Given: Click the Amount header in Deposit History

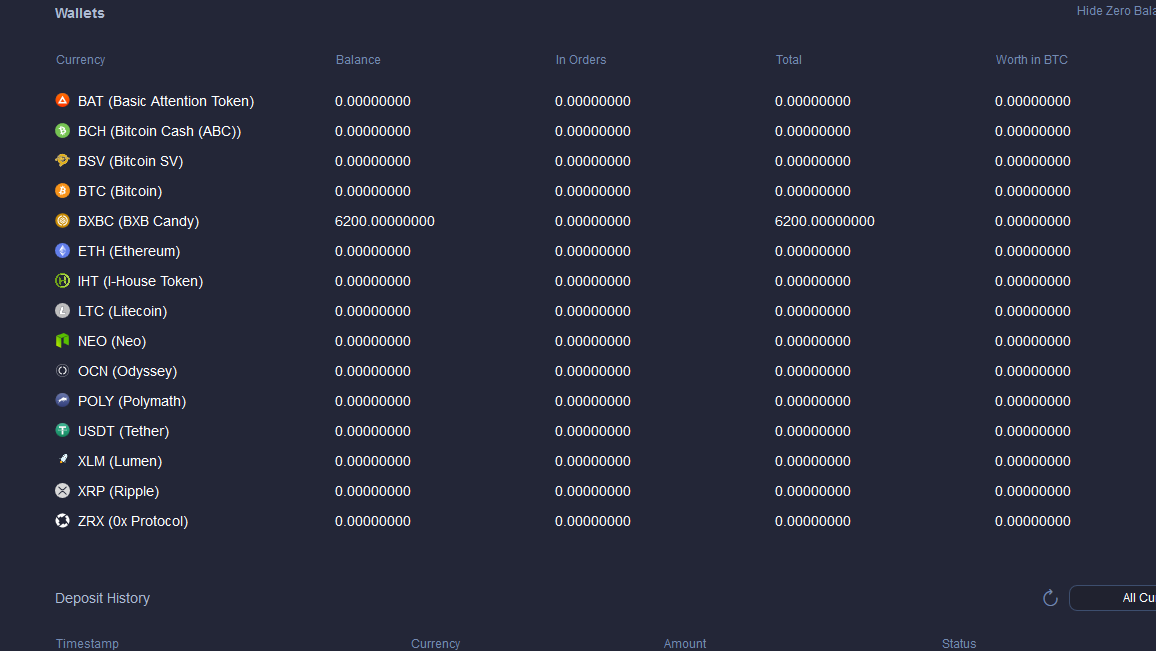Looking at the screenshot, I should (685, 644).
